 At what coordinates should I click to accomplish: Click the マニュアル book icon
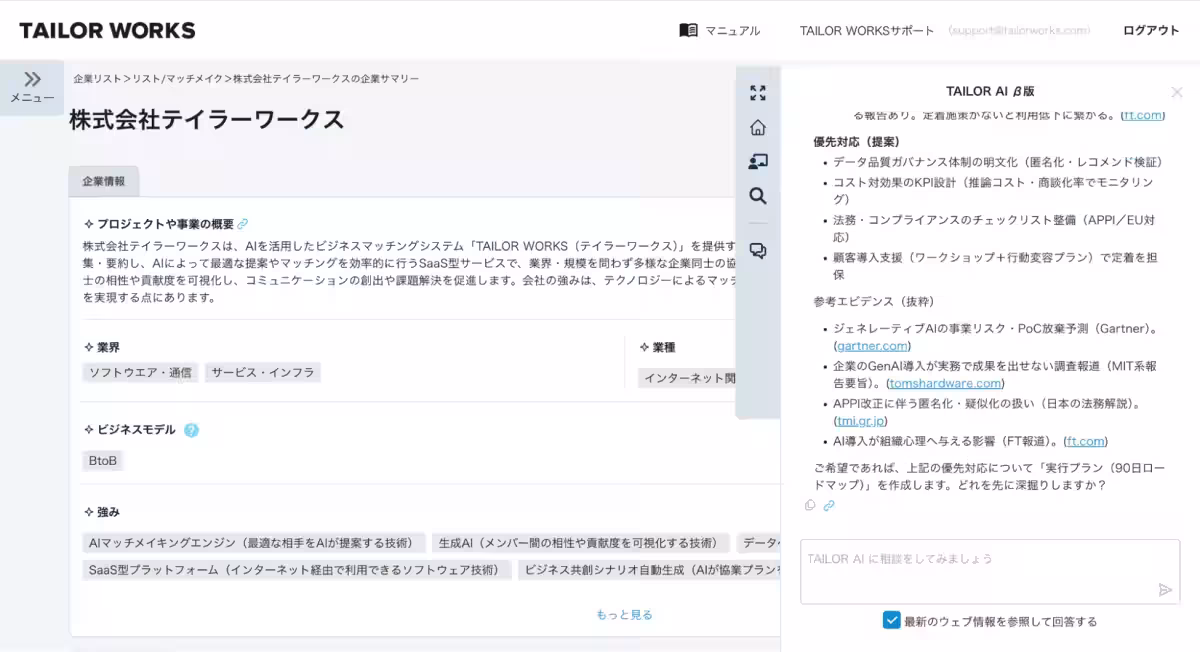688,30
